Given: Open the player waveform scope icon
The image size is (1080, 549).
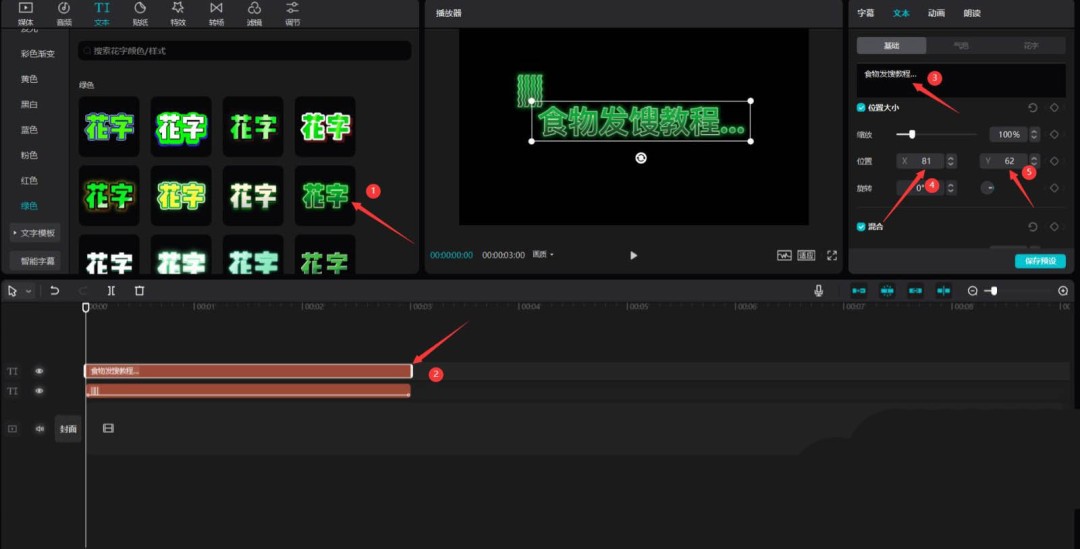Looking at the screenshot, I should click(784, 255).
